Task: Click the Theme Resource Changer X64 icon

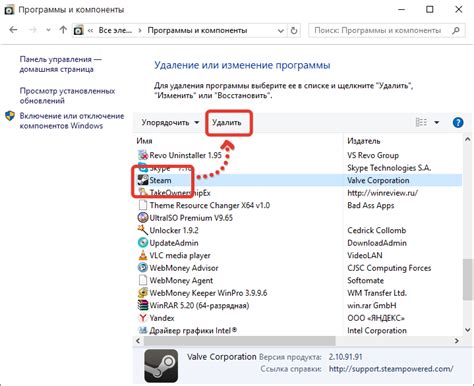Action: [x=143, y=205]
